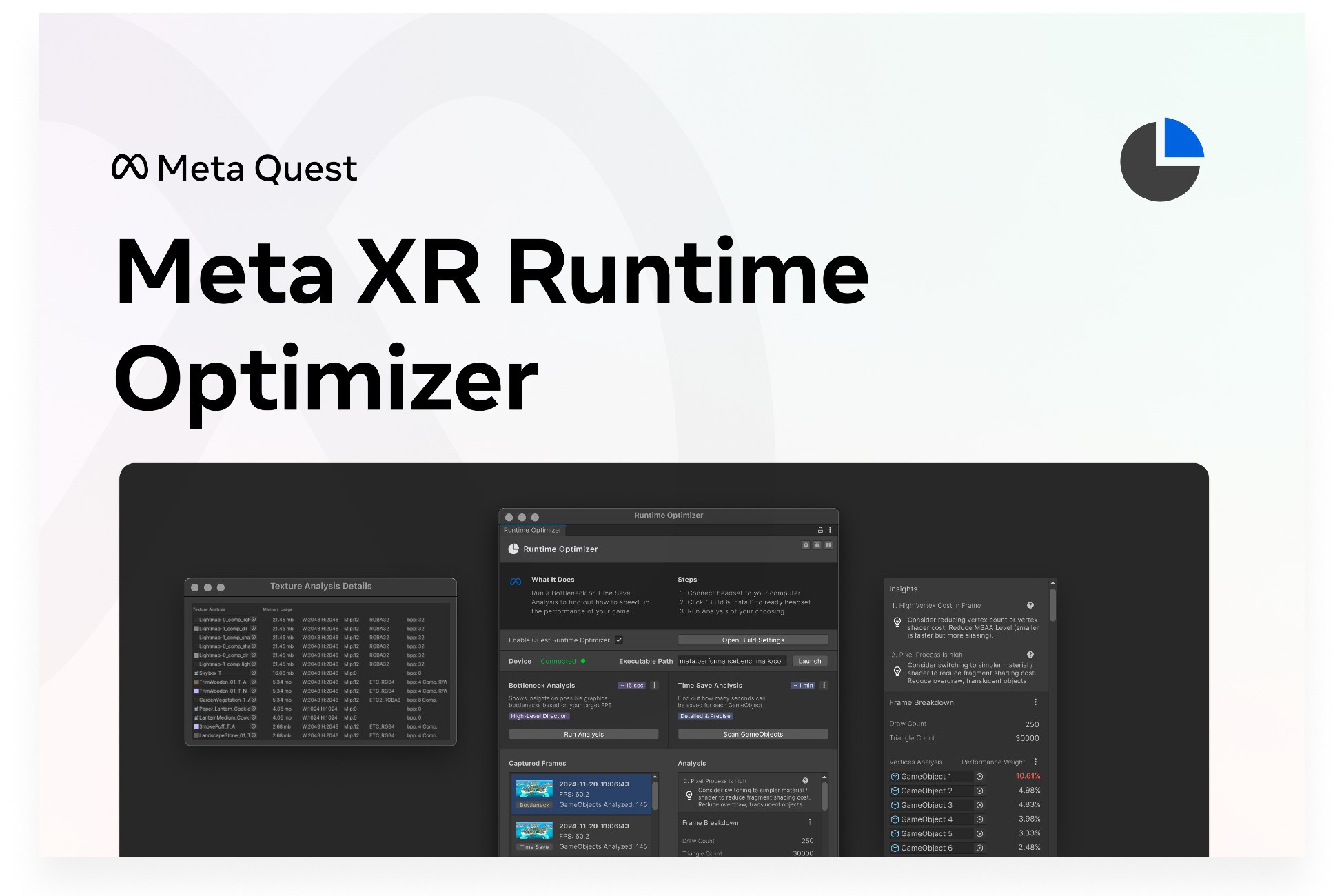This screenshot has height=896, width=1344.
Task: Click the Open Build Settings button
Action: click(x=752, y=640)
